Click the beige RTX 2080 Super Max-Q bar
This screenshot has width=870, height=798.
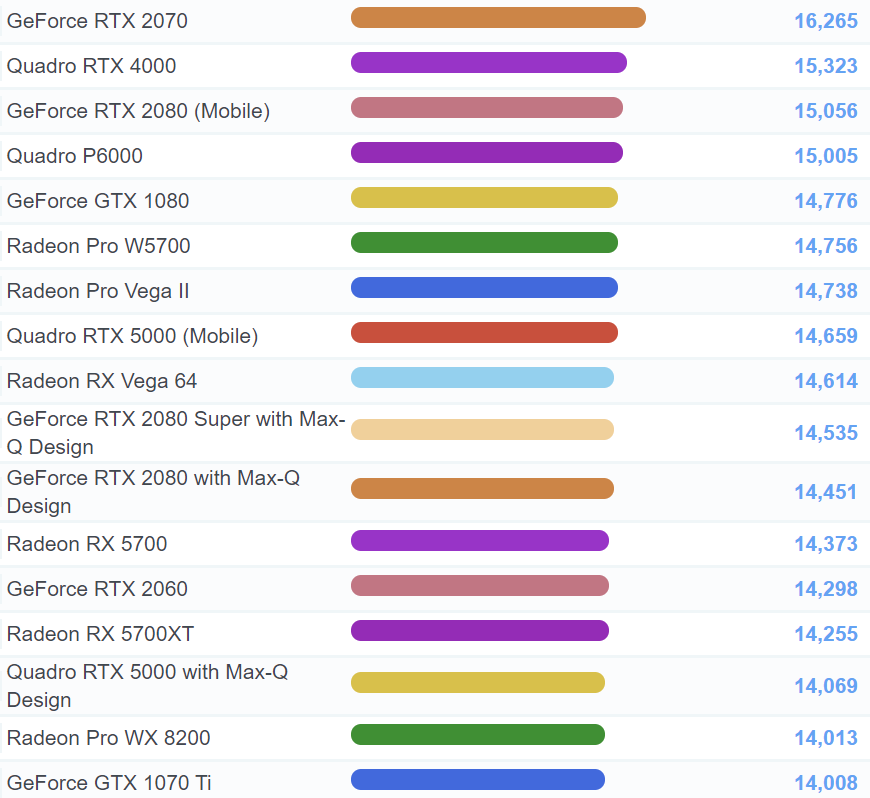(x=483, y=430)
